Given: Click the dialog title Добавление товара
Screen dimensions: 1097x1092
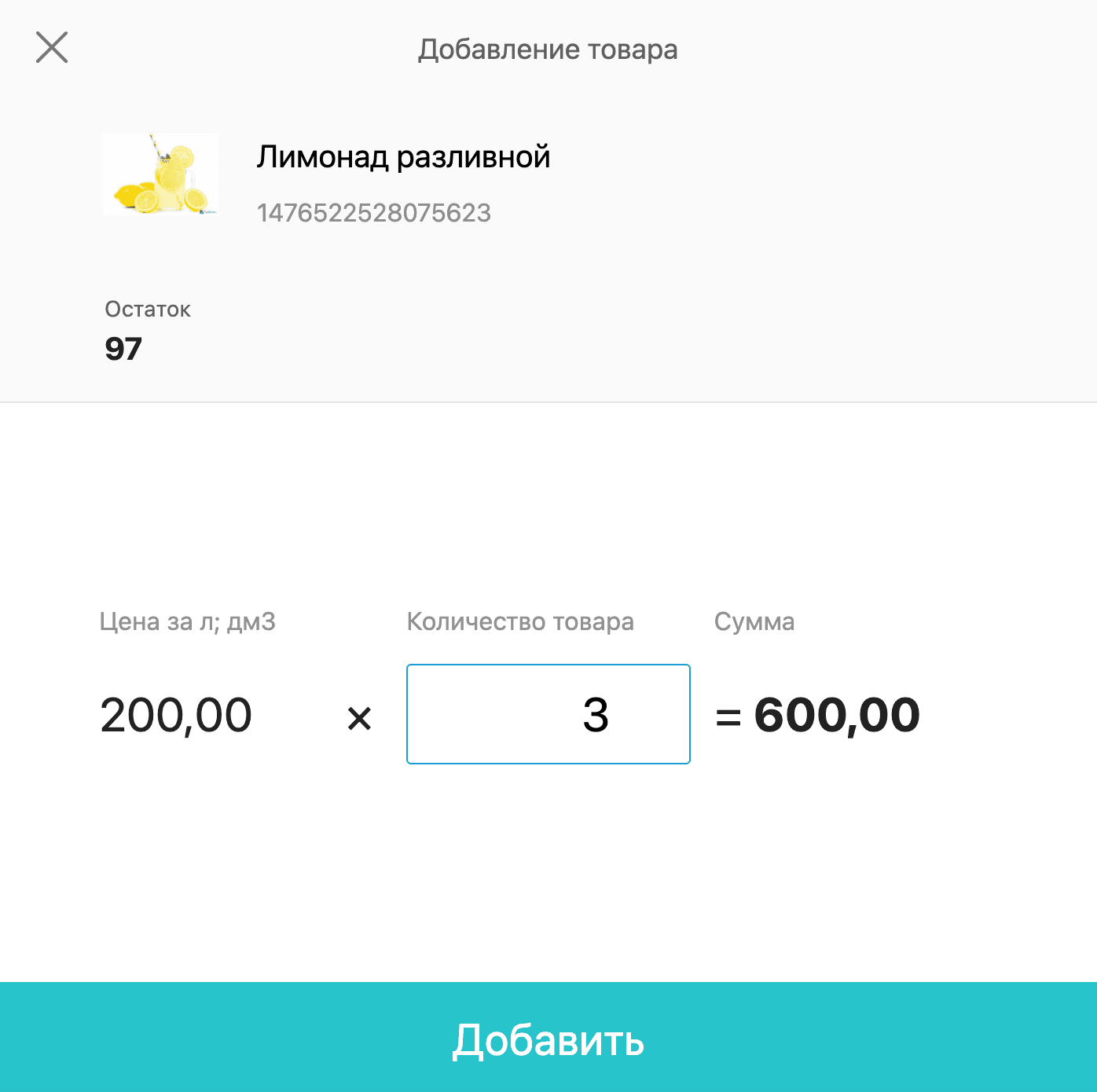Looking at the screenshot, I should point(548,49).
